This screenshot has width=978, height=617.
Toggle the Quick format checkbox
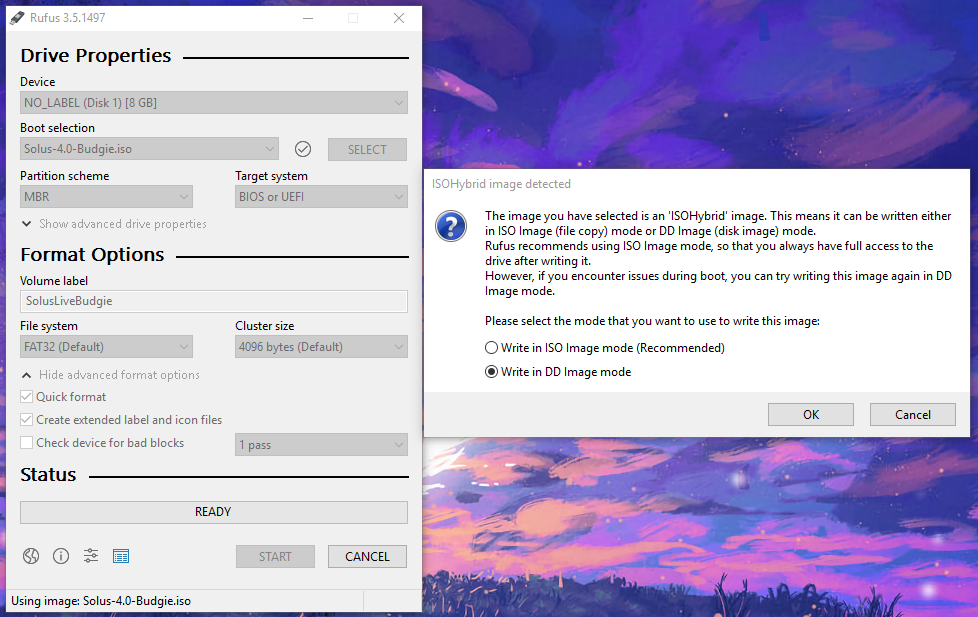click(27, 397)
